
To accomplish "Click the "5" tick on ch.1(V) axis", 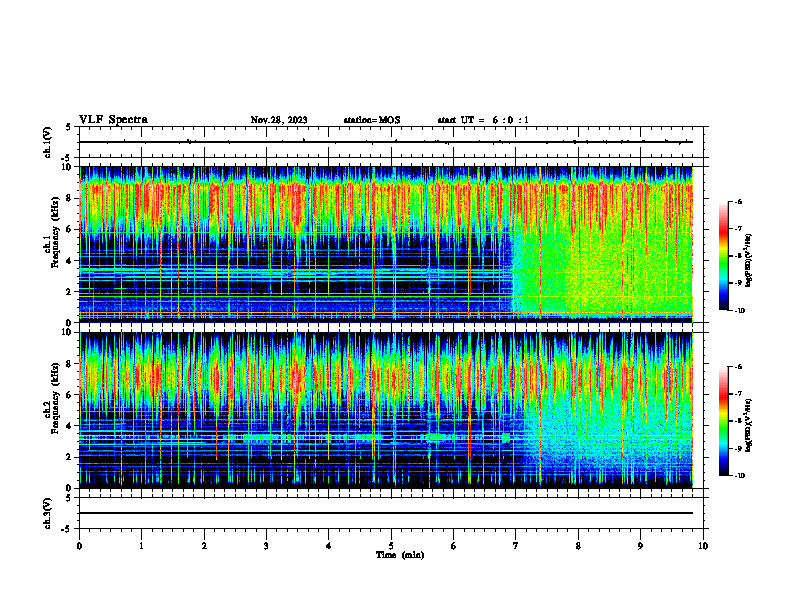I will coord(68,127).
